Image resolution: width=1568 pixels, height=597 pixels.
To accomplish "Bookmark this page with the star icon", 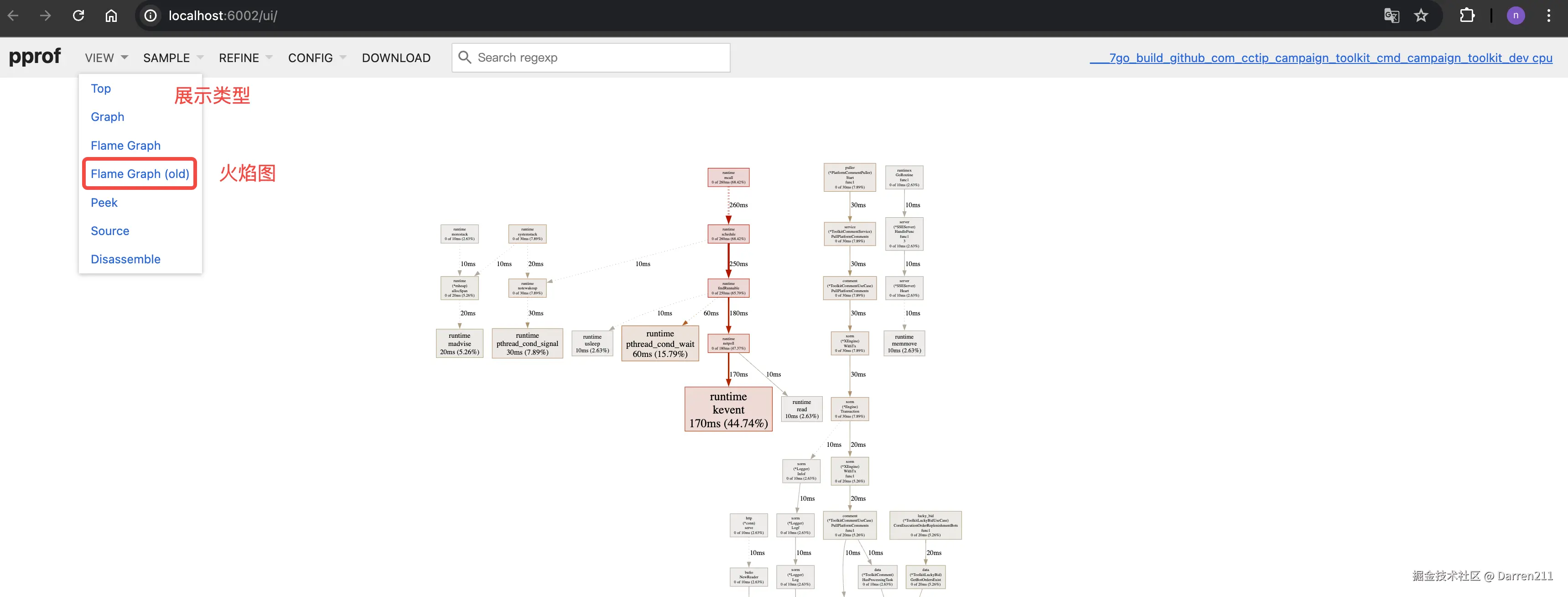I will [x=1421, y=15].
